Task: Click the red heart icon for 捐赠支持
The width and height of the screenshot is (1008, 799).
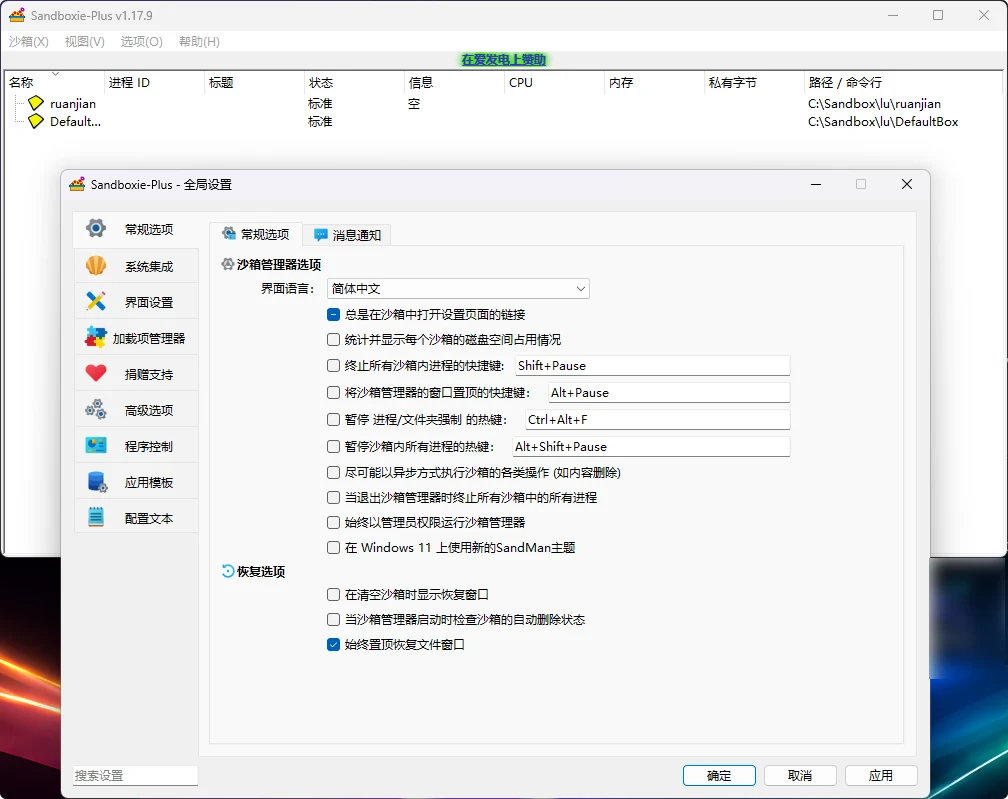Action: (96, 373)
